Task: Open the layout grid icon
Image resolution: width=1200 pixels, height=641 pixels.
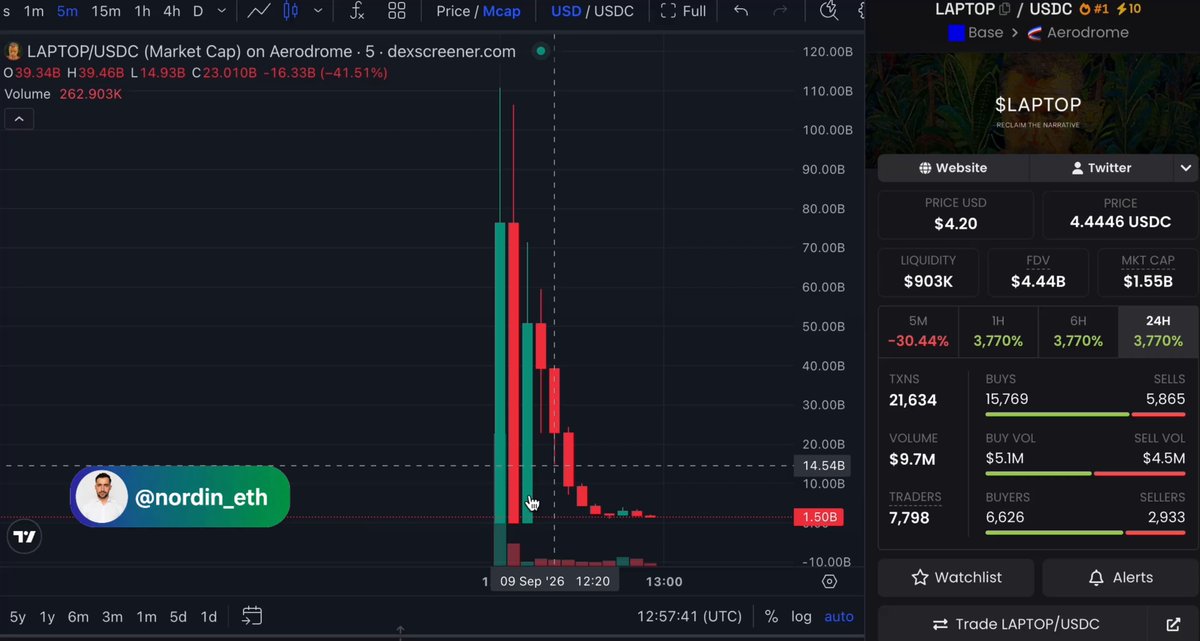Action: click(x=397, y=11)
